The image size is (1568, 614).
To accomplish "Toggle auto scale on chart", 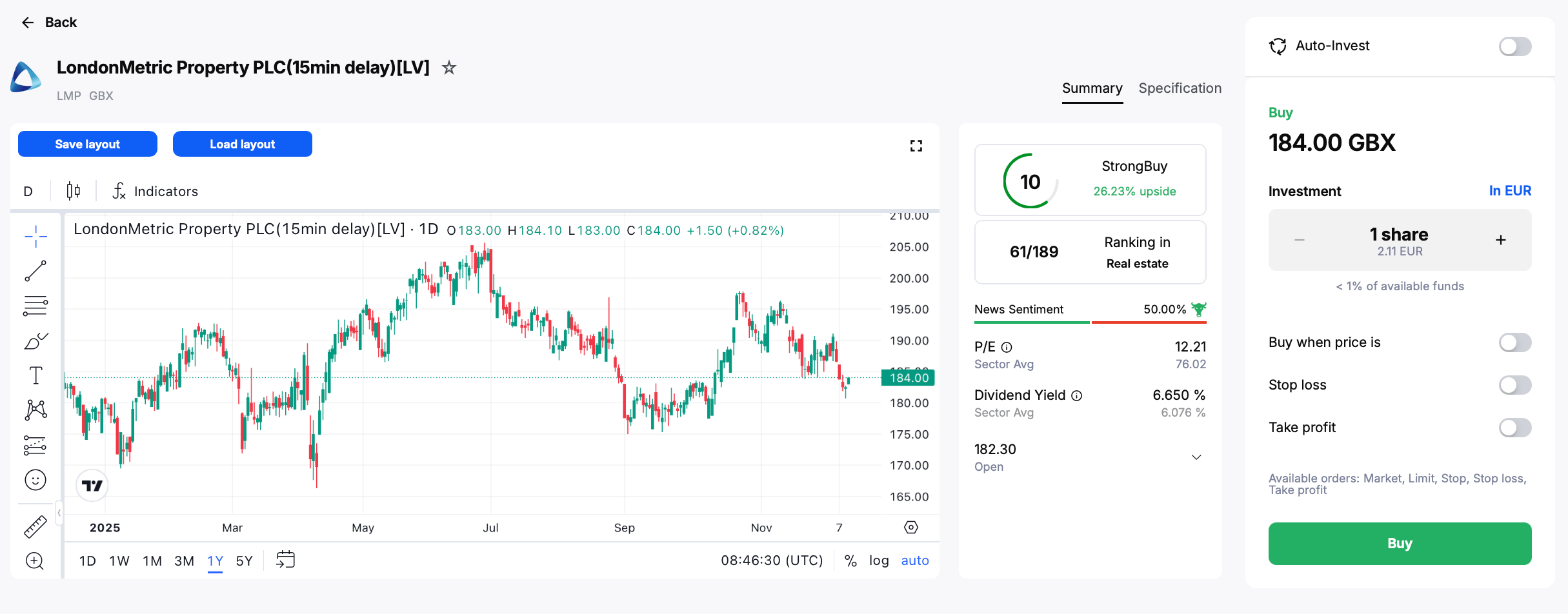I will pyautogui.click(x=915, y=560).
